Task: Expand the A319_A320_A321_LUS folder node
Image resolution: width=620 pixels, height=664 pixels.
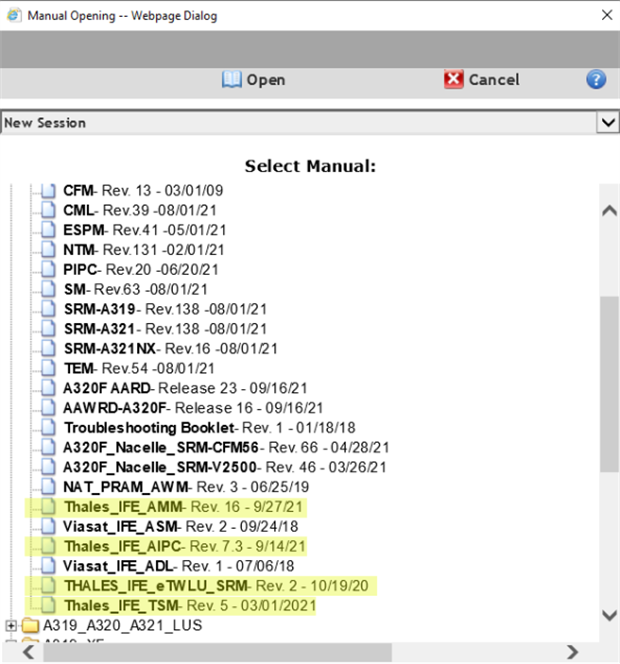Action: point(11,626)
